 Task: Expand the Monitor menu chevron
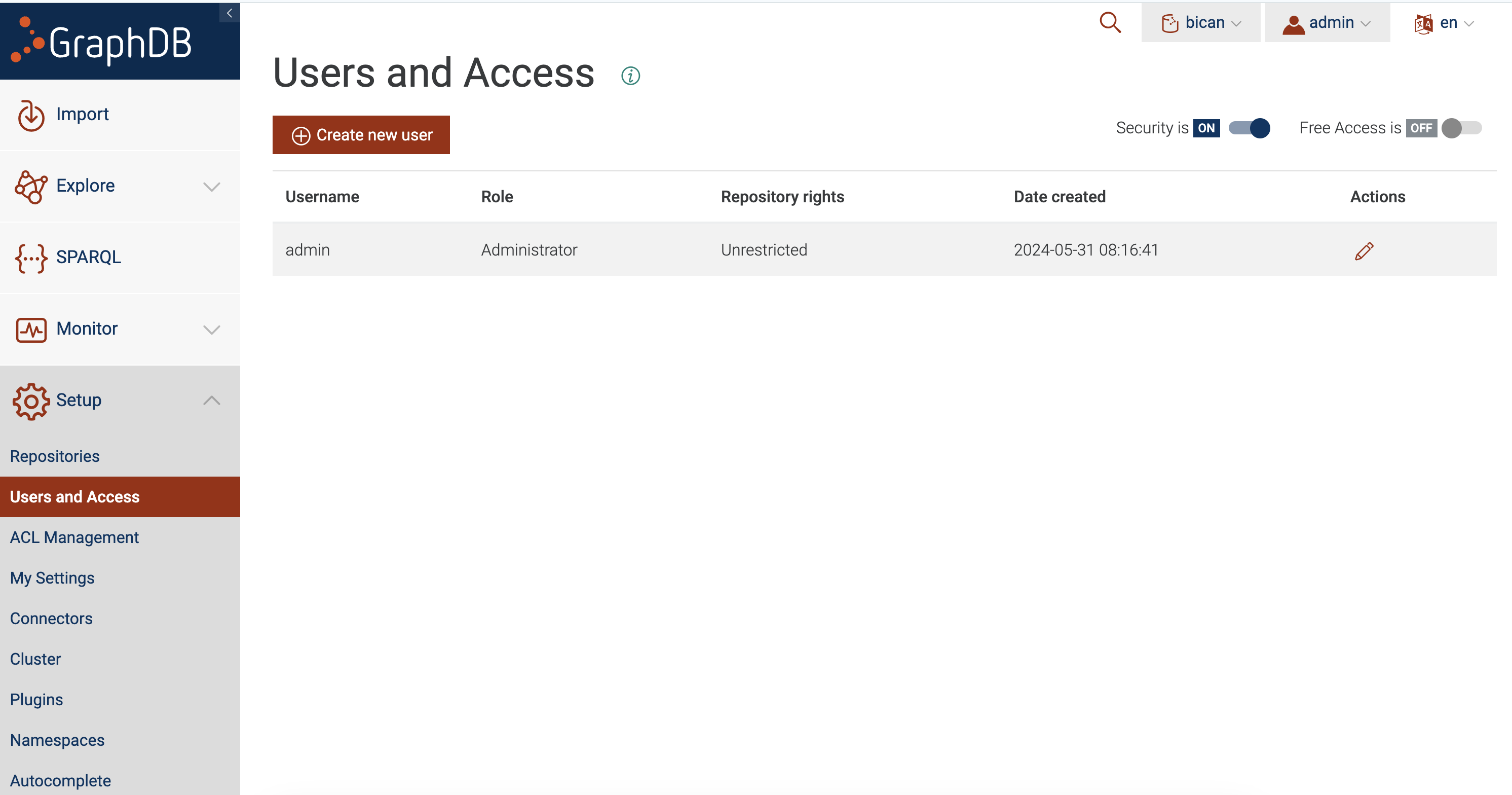212,330
